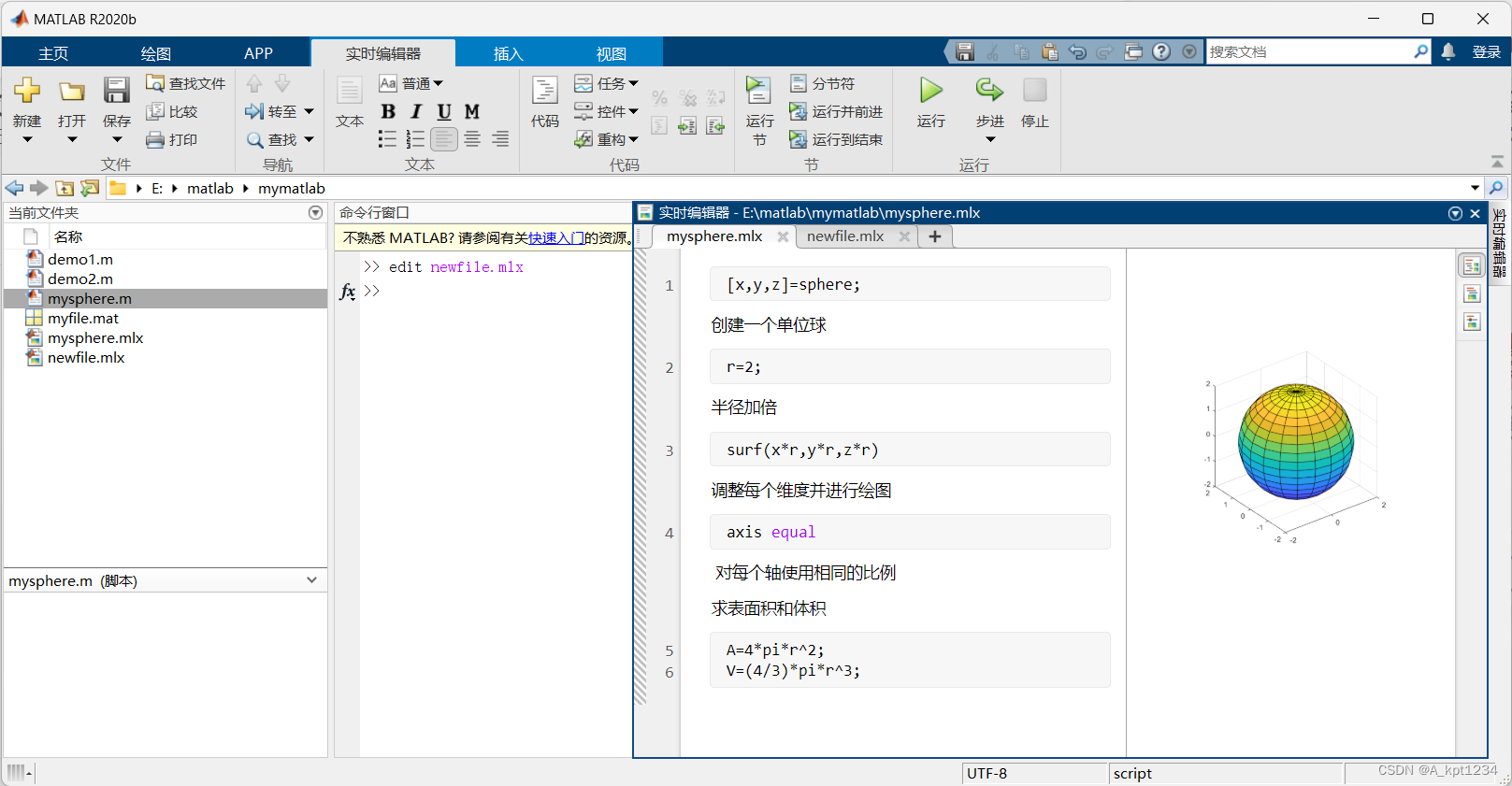The width and height of the screenshot is (1512, 786).
Task: Click the Search Documentation (搜索文档) field
Action: click(x=1309, y=51)
